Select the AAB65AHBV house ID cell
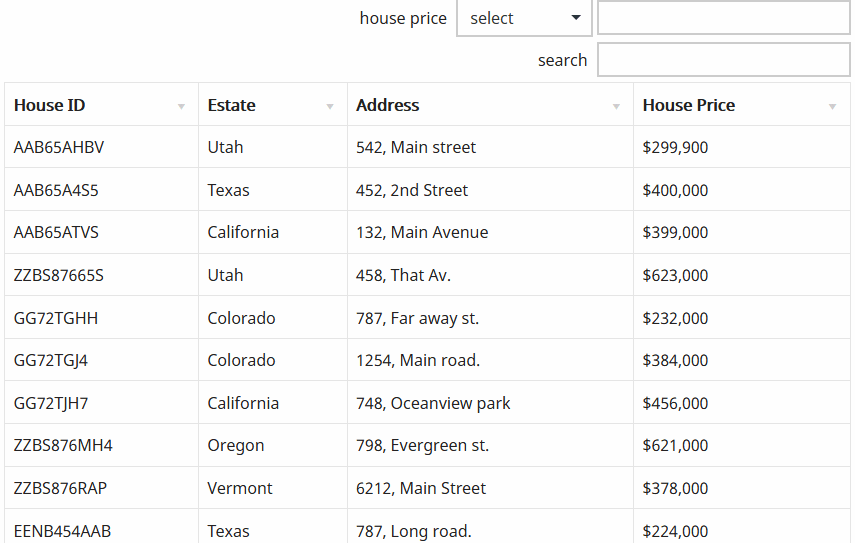This screenshot has height=543, width=855. tap(101, 147)
